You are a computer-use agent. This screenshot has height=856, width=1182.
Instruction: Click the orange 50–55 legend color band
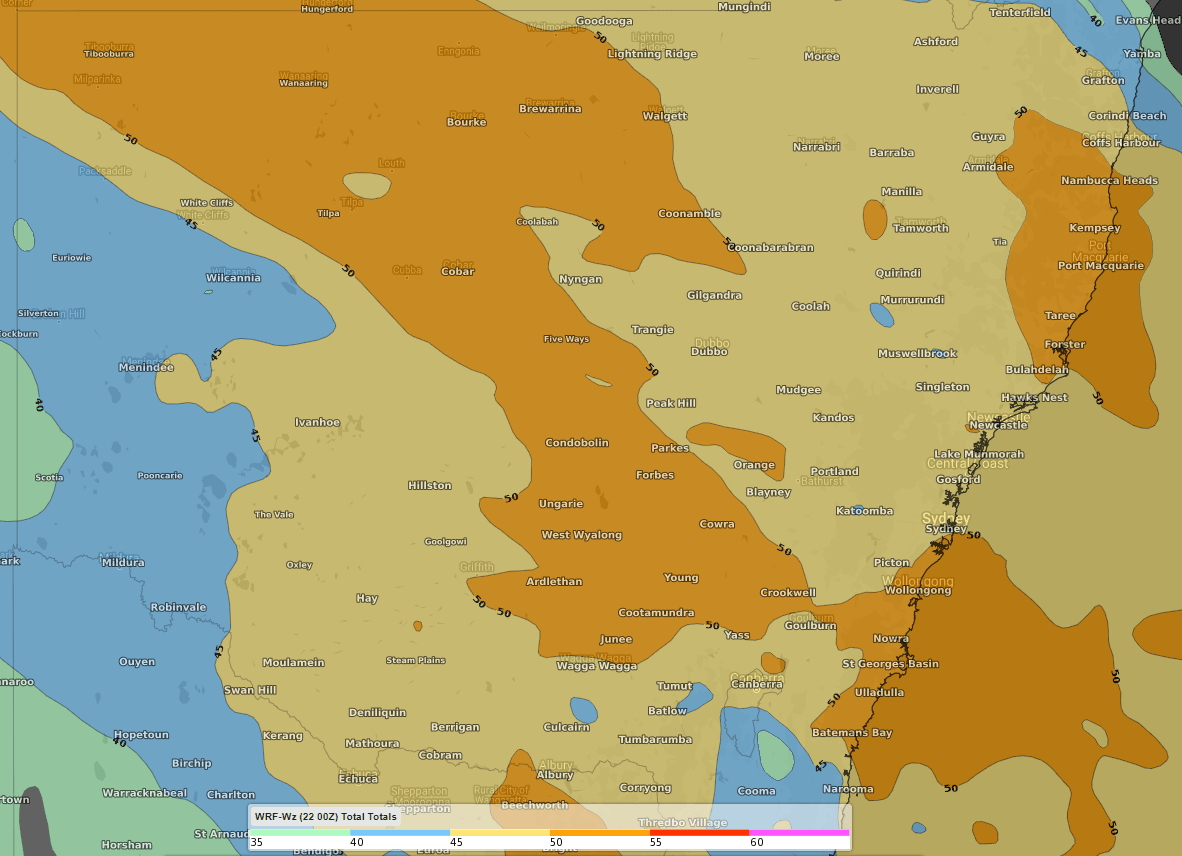click(x=599, y=832)
